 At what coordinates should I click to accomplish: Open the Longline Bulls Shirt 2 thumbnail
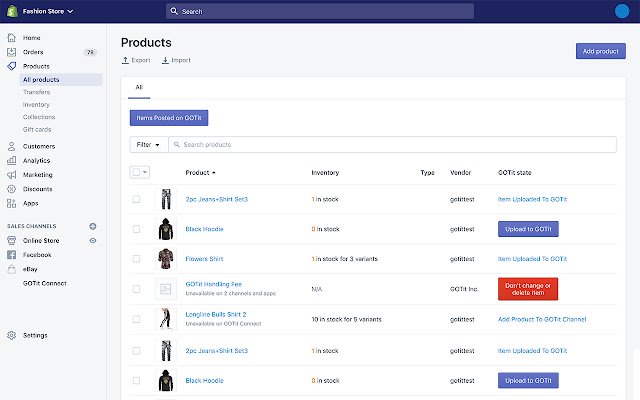(166, 319)
